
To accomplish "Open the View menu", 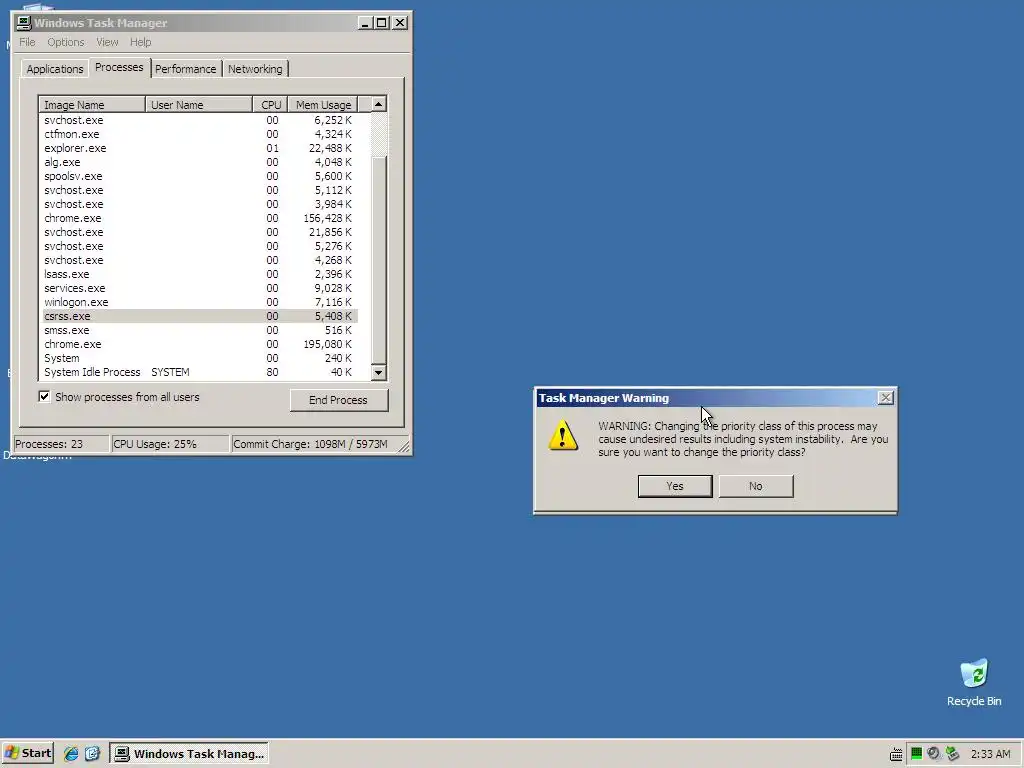I will (107, 42).
